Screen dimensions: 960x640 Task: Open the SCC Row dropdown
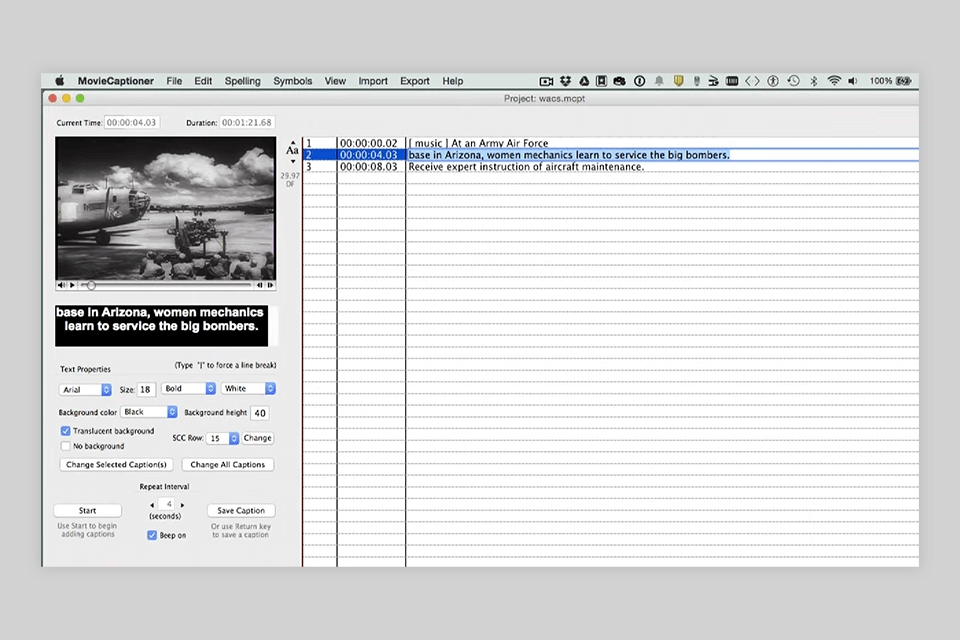point(222,438)
